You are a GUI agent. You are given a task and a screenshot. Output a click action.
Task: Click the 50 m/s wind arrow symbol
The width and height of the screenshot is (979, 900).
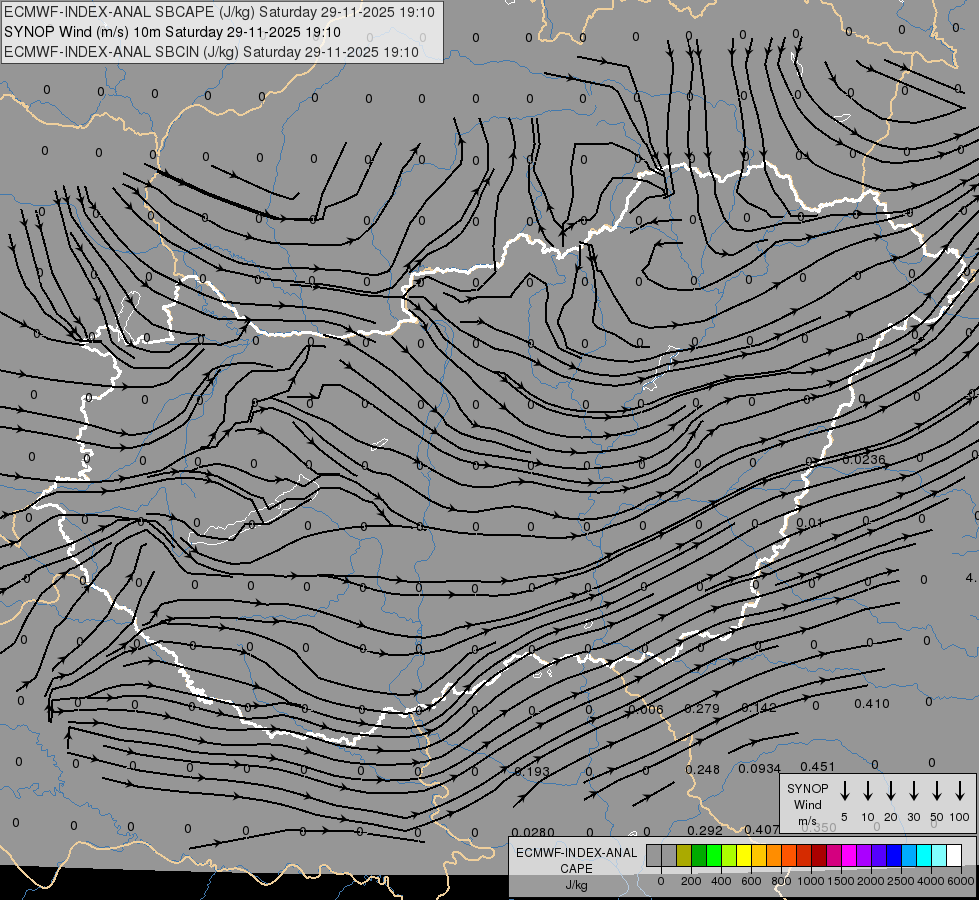click(937, 791)
